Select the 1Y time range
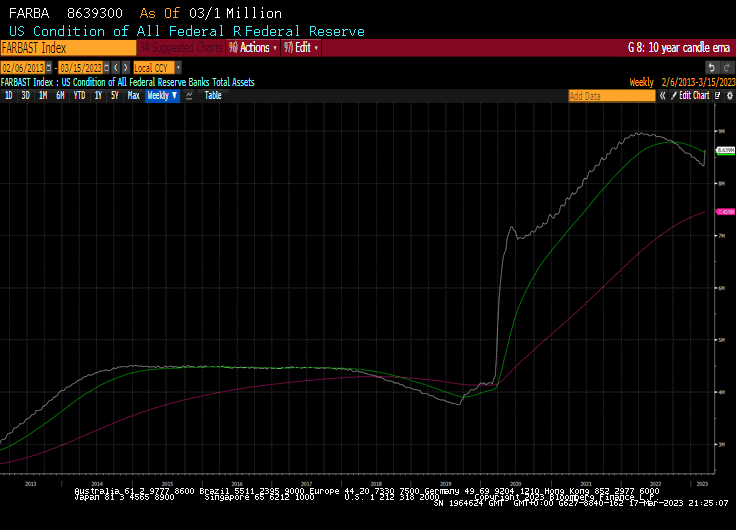736x530 pixels. [x=98, y=96]
